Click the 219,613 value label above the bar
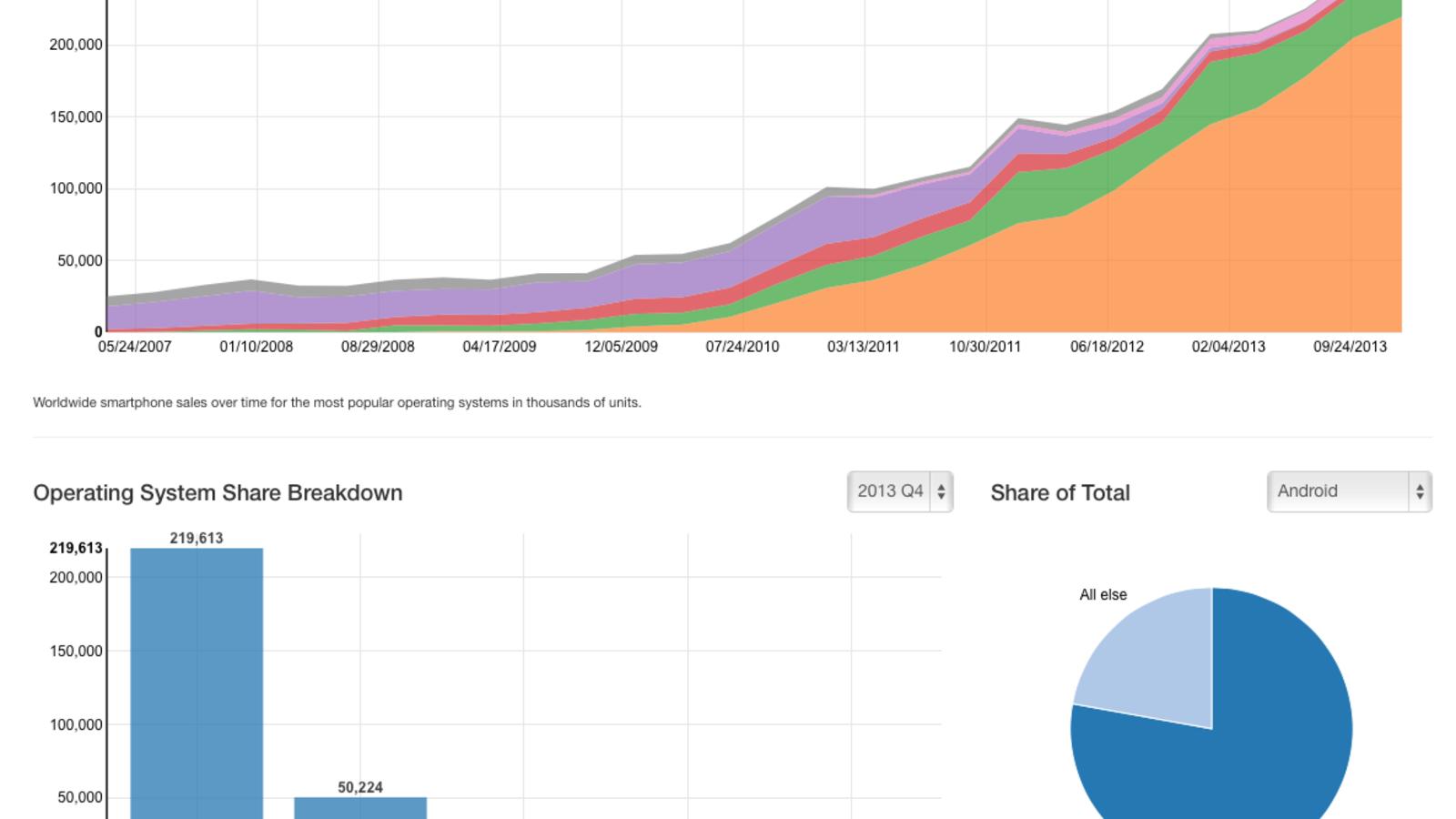1456x819 pixels. pyautogui.click(x=197, y=538)
